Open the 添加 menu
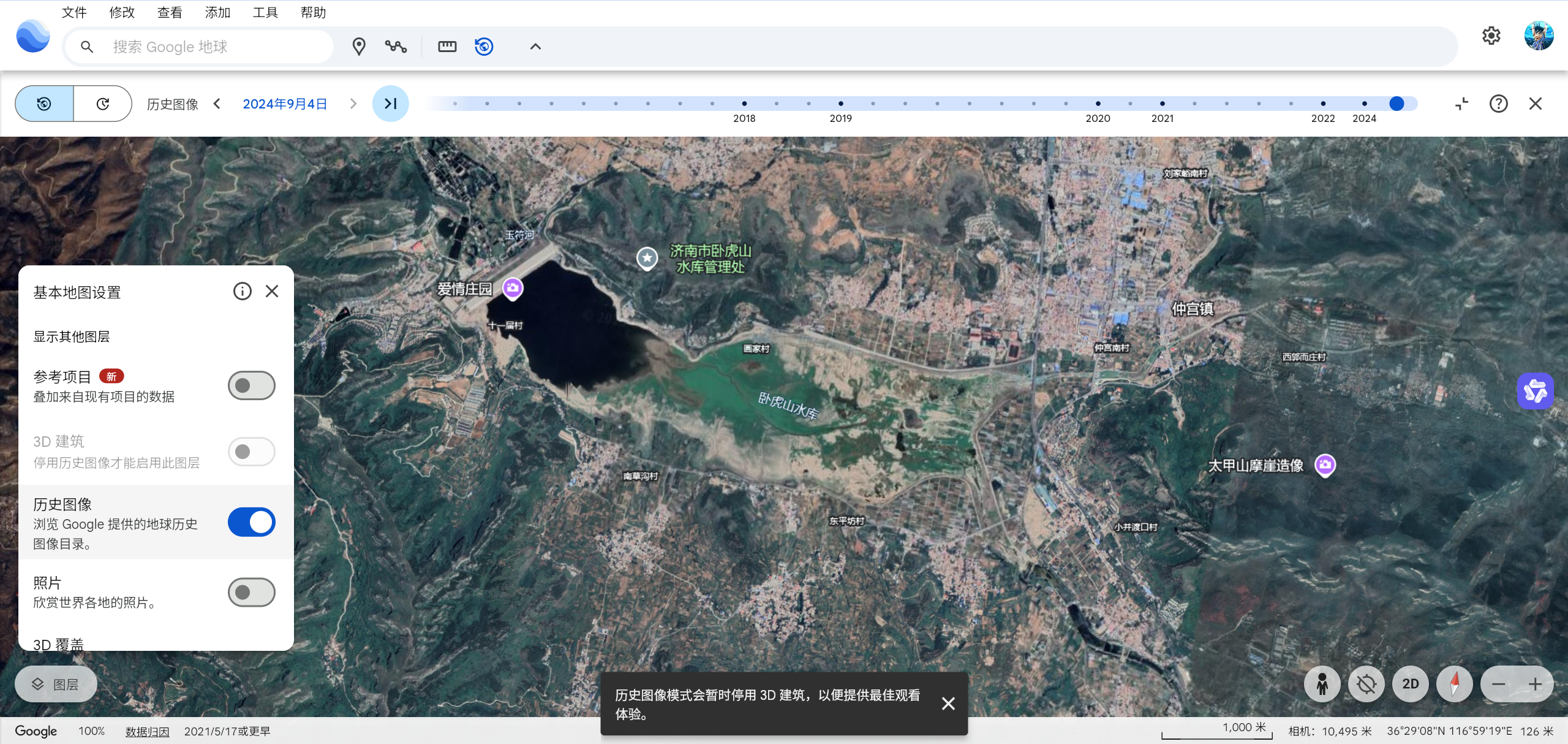 [217, 12]
